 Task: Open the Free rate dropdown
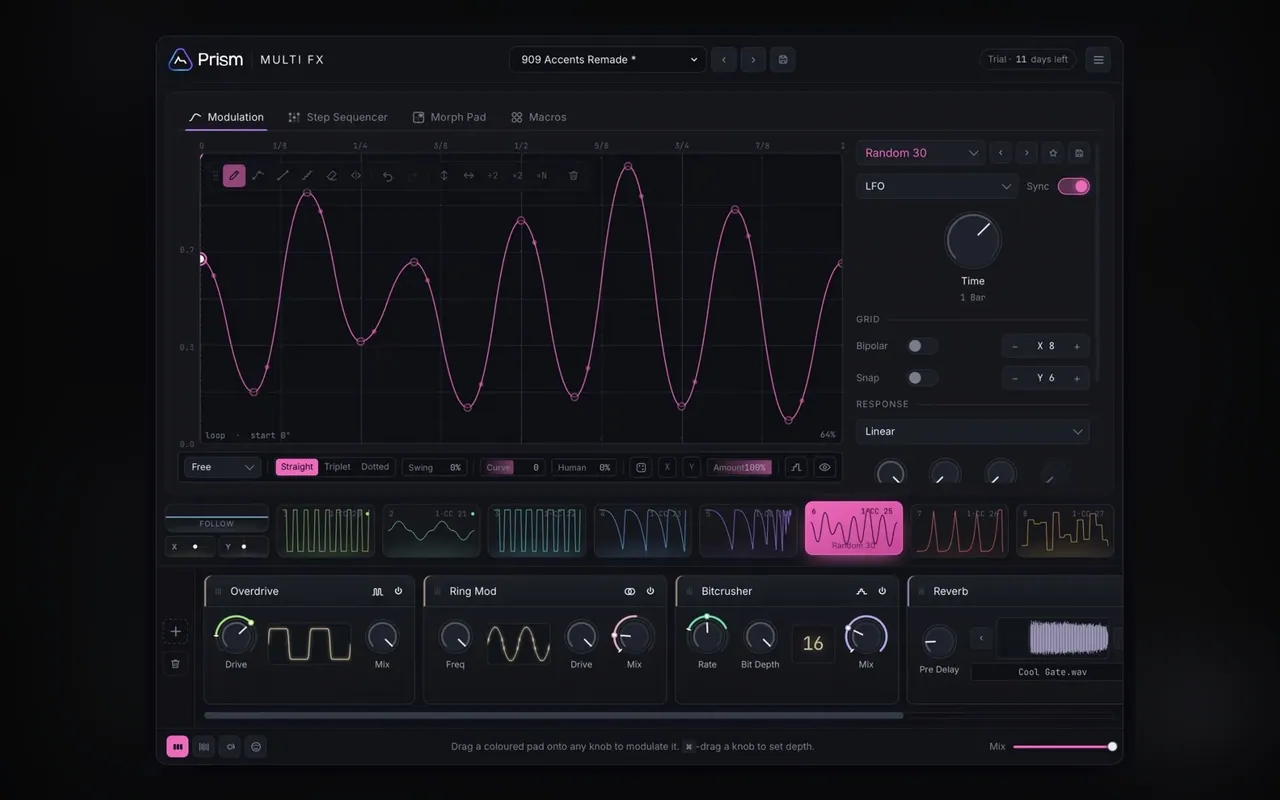point(223,467)
